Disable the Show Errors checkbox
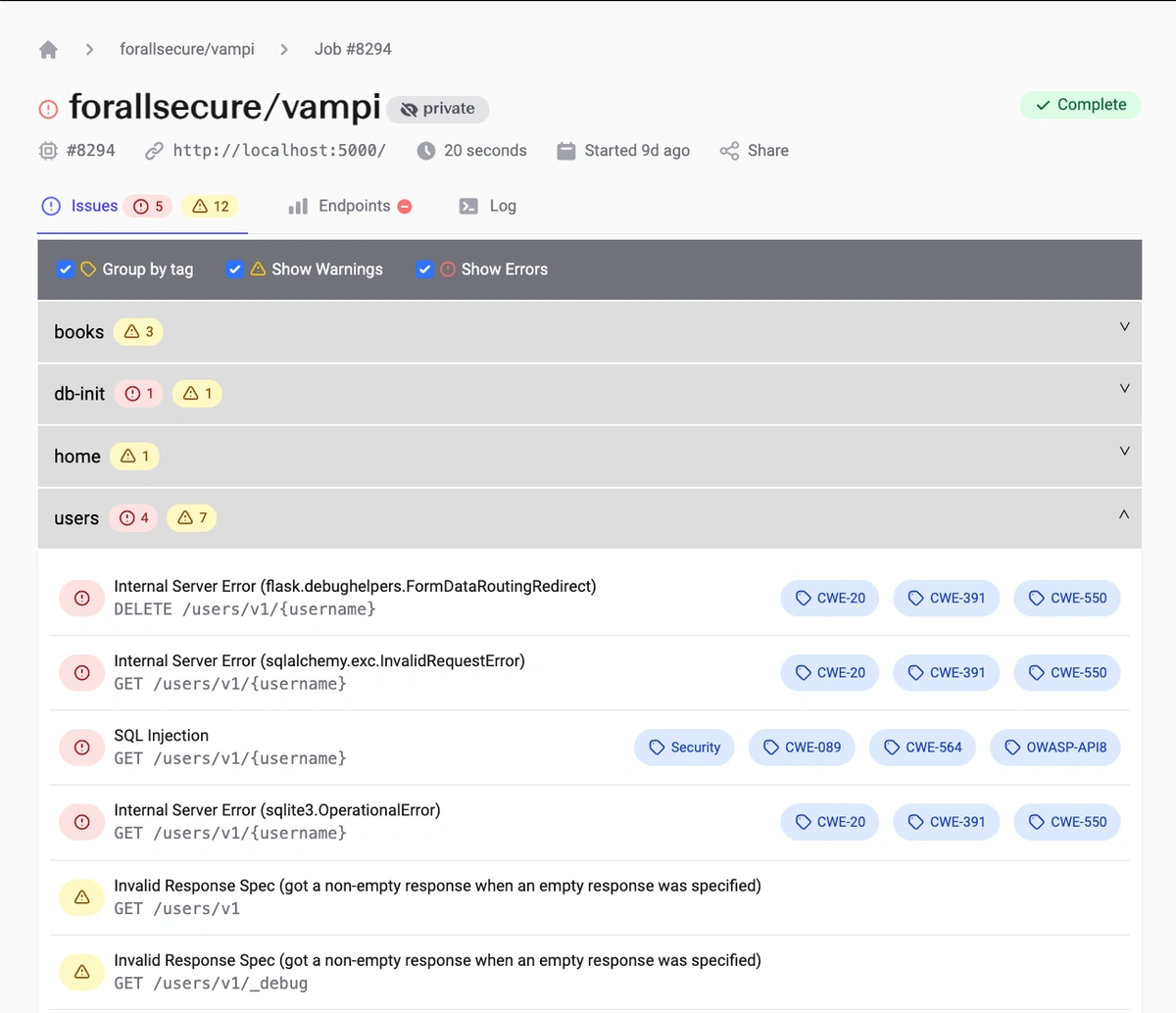Image resolution: width=1176 pixels, height=1013 pixels. (x=424, y=269)
